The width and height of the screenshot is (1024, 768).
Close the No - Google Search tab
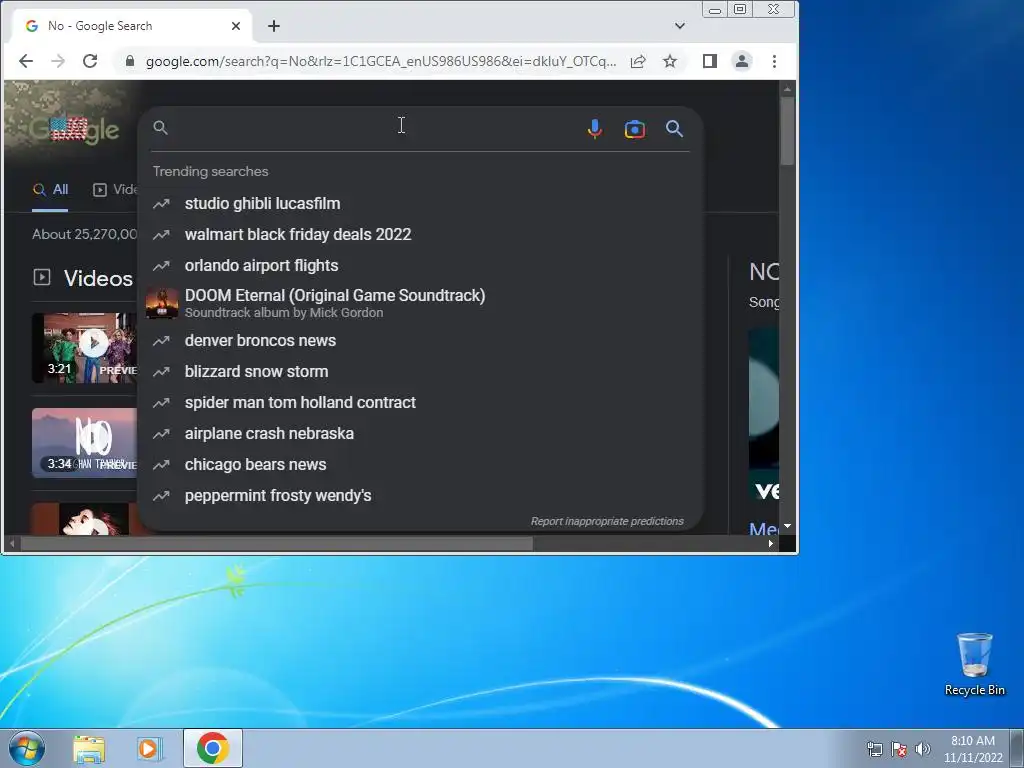(x=236, y=26)
